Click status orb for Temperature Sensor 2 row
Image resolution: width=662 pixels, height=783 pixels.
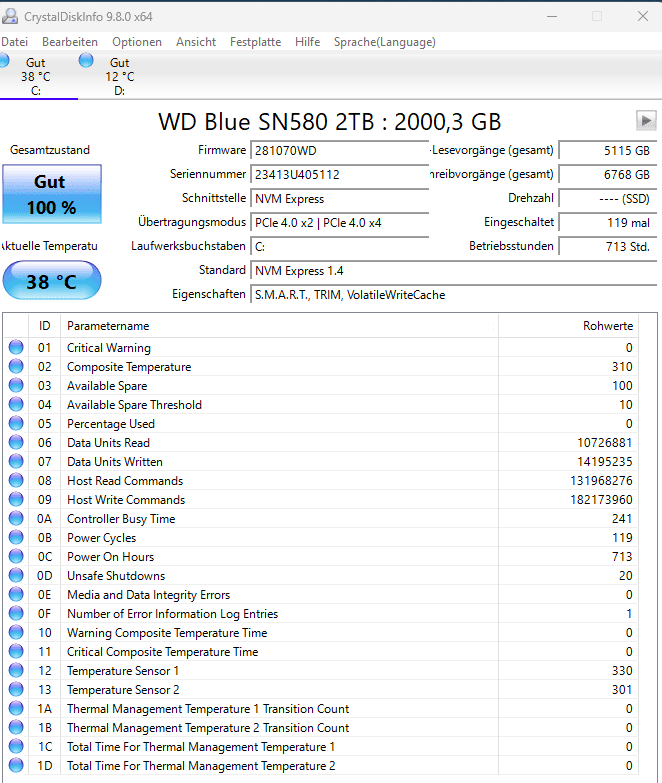coord(16,689)
